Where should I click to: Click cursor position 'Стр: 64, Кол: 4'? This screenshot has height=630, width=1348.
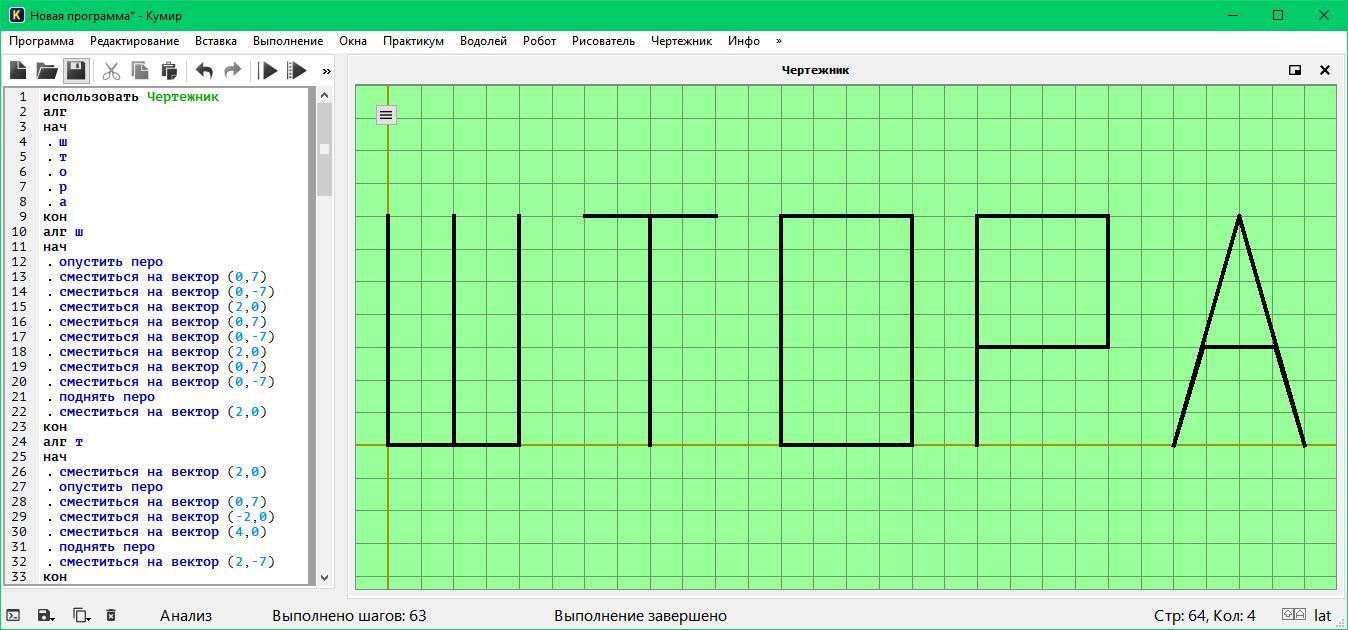(x=1204, y=616)
